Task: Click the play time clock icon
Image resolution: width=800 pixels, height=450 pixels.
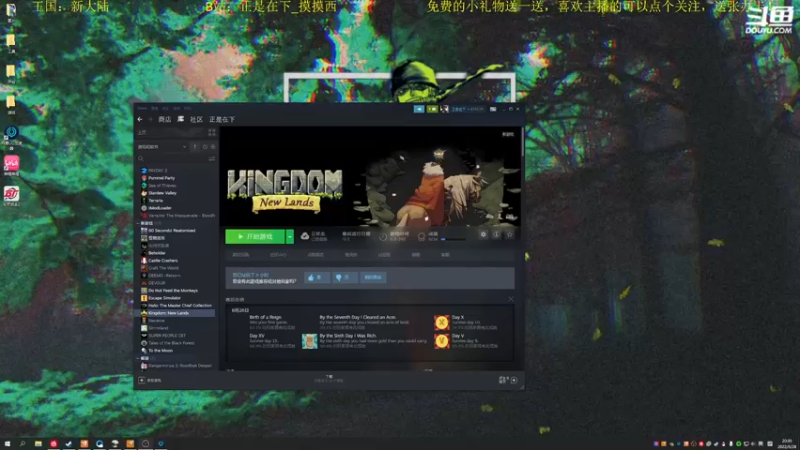Action: pyautogui.click(x=383, y=237)
